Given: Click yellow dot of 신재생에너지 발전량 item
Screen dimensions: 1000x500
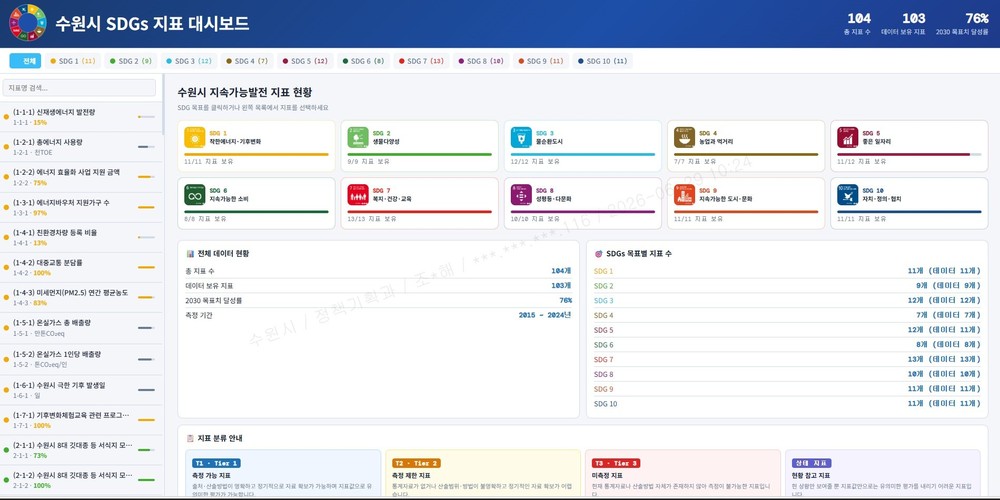Looking at the screenshot, I should [x=6, y=117].
